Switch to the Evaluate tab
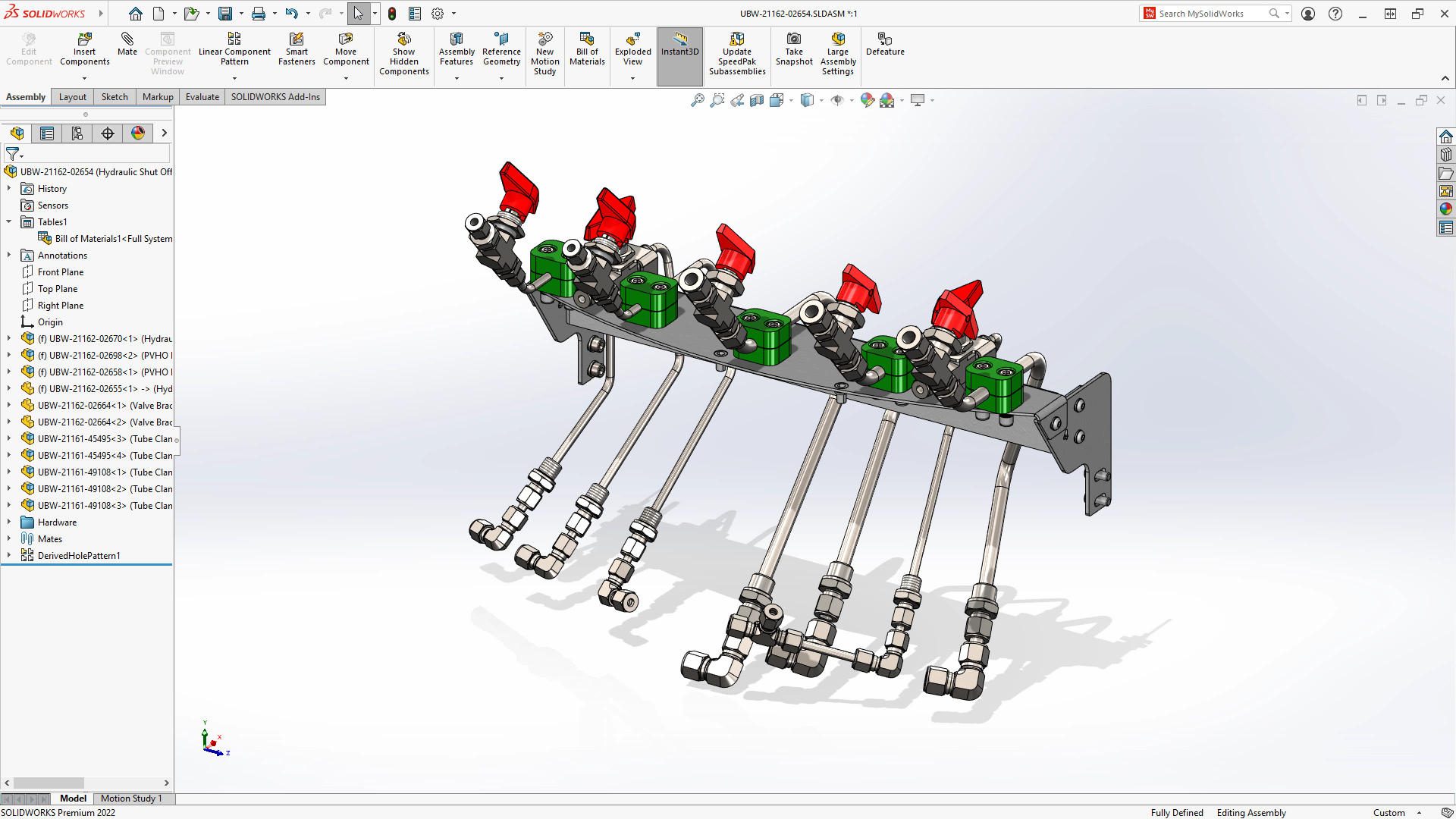The image size is (1456, 819). pos(202,96)
